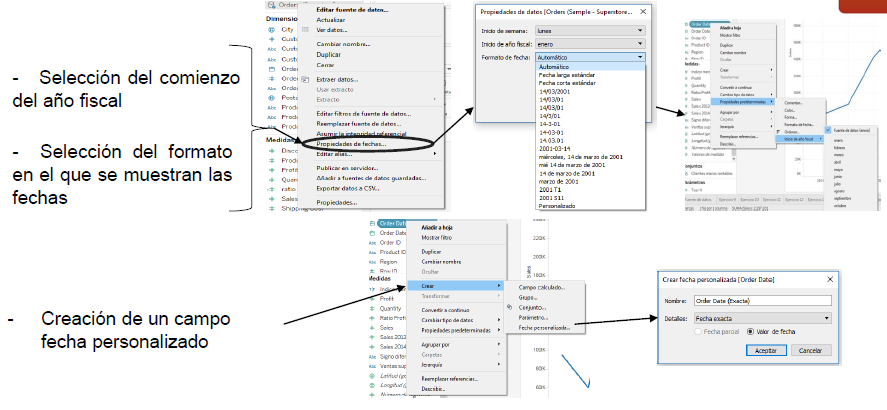Image resolution: width=887 pixels, height=410 pixels.
Task: Choose Campo calculado in Crear submenu
Action: [542, 287]
